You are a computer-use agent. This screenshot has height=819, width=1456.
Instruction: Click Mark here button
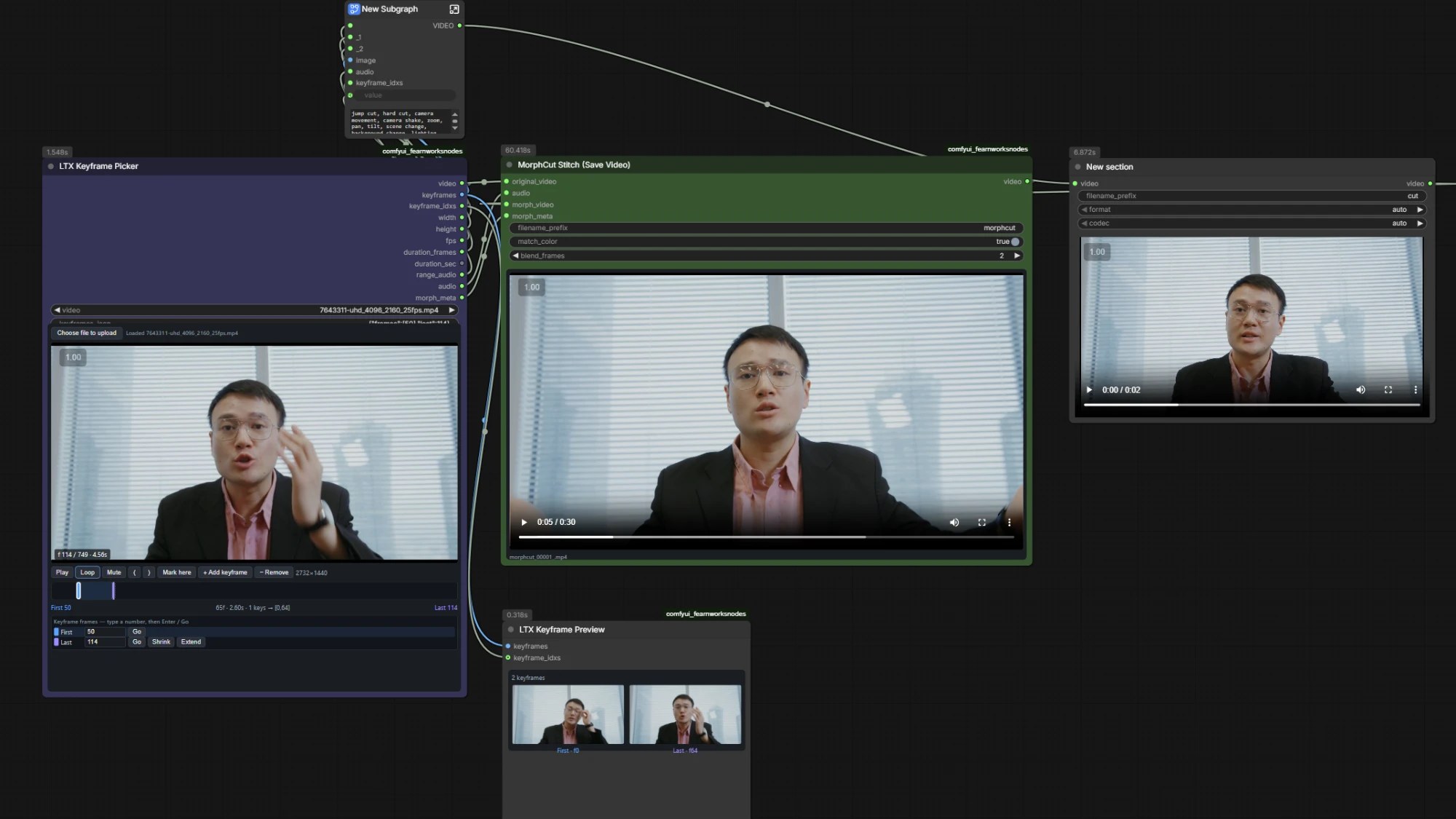(x=177, y=573)
